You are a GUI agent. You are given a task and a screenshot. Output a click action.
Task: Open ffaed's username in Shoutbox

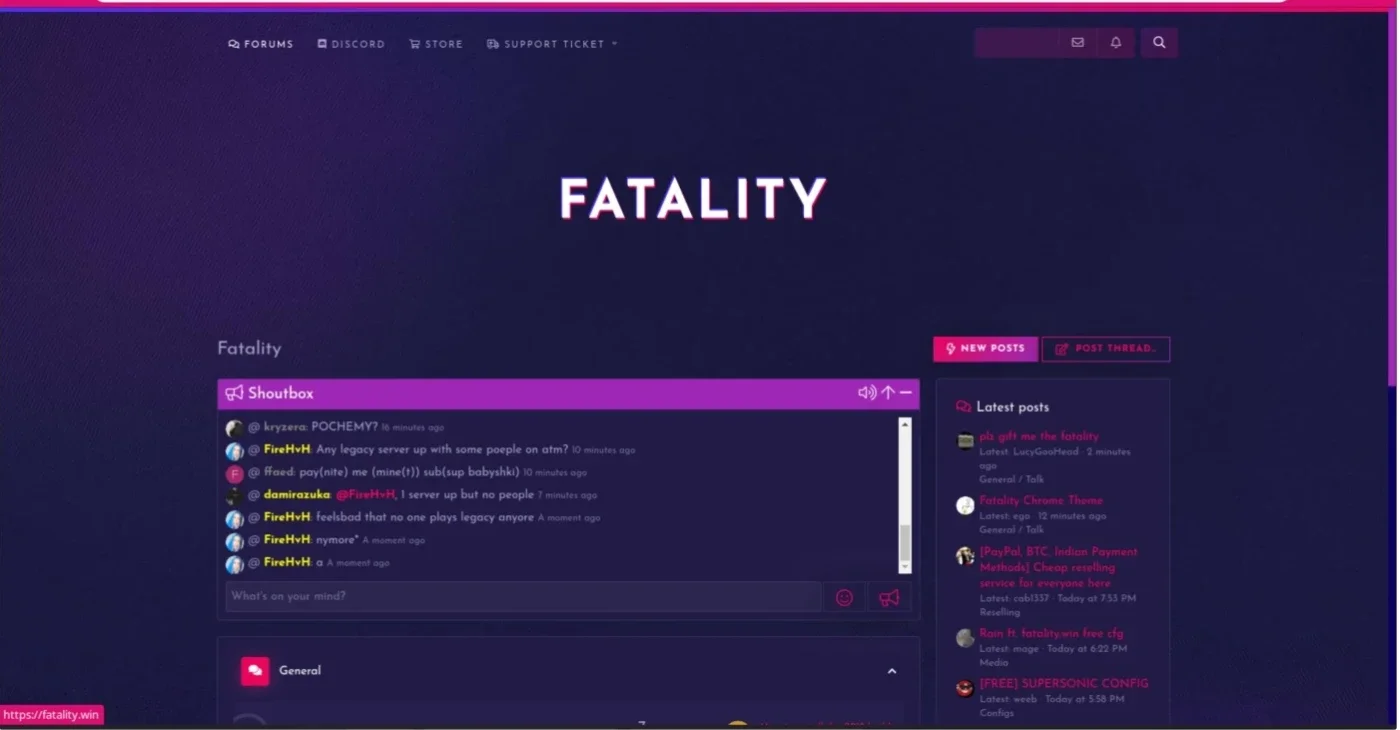point(279,472)
